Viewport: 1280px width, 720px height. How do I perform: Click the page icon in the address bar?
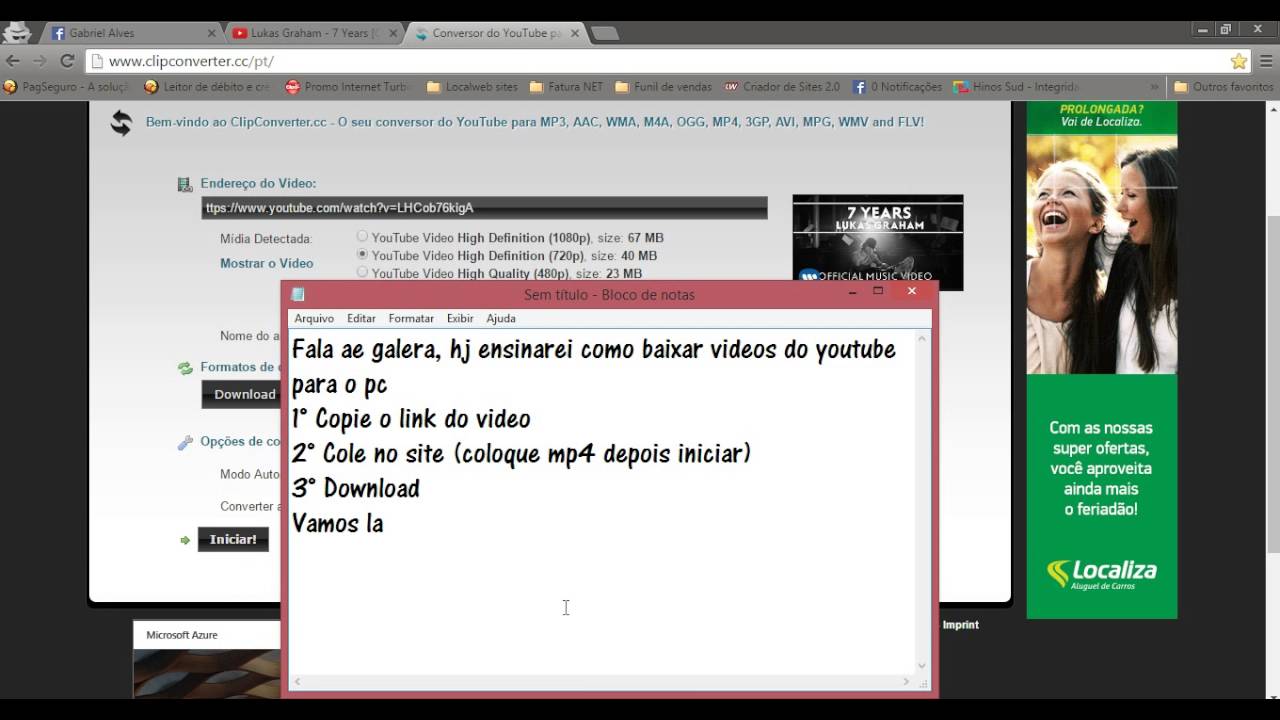pyautogui.click(x=97, y=61)
